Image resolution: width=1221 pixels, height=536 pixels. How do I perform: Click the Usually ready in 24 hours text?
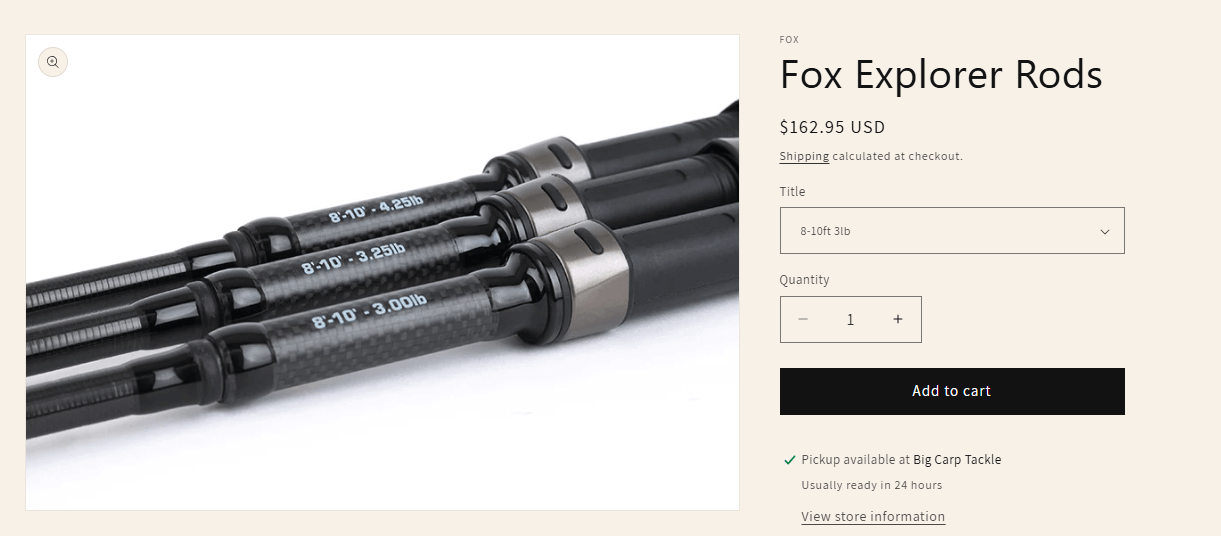tap(872, 485)
